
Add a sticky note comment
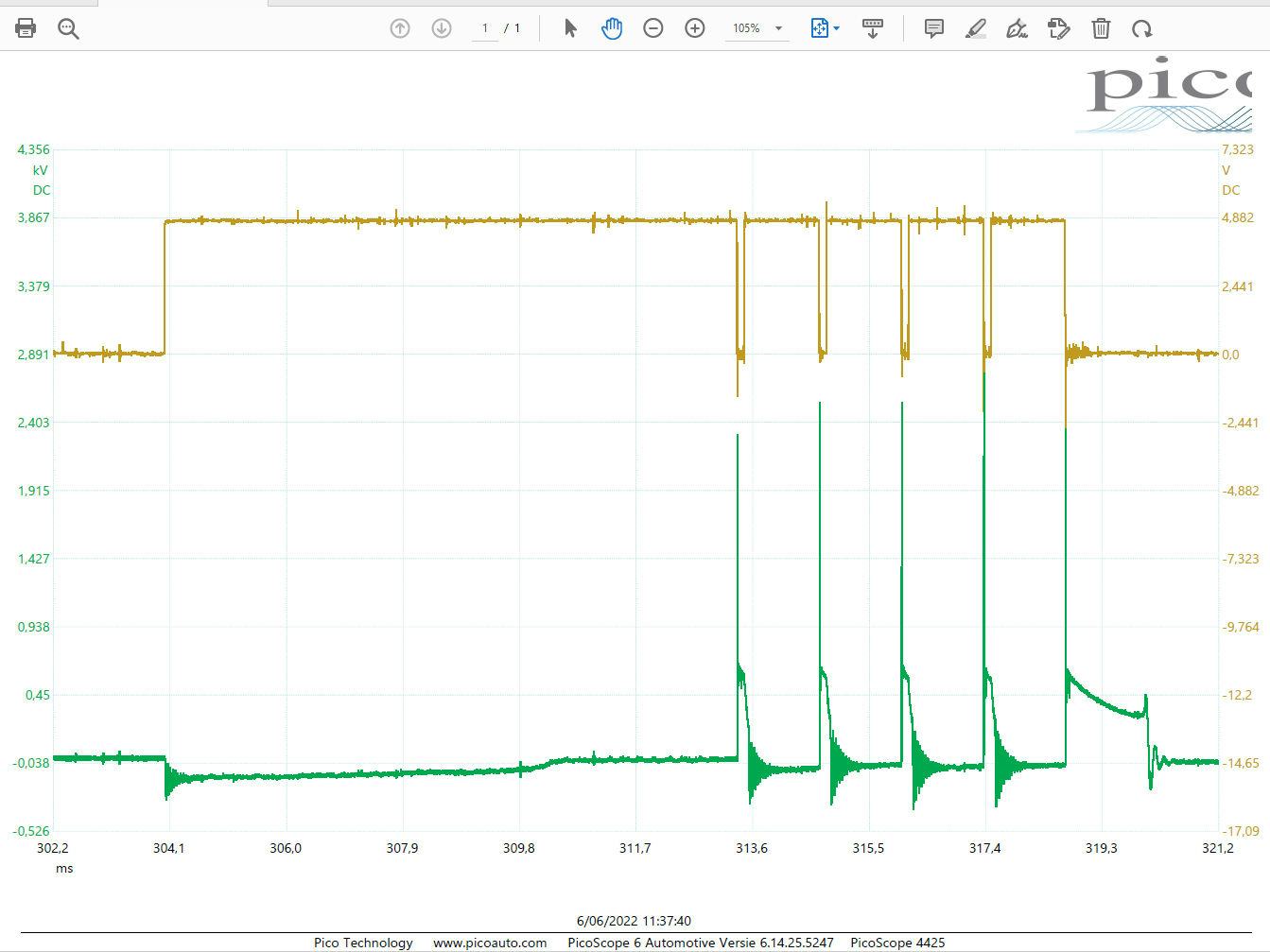pos(934,28)
